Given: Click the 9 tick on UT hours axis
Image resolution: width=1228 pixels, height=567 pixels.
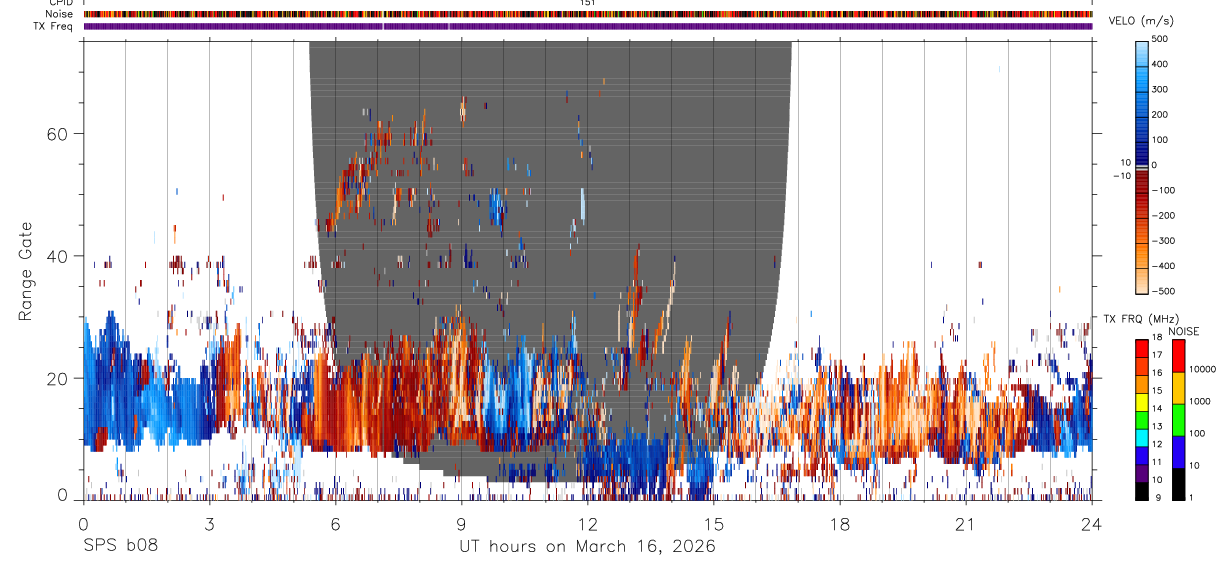Looking at the screenshot, I should (461, 524).
